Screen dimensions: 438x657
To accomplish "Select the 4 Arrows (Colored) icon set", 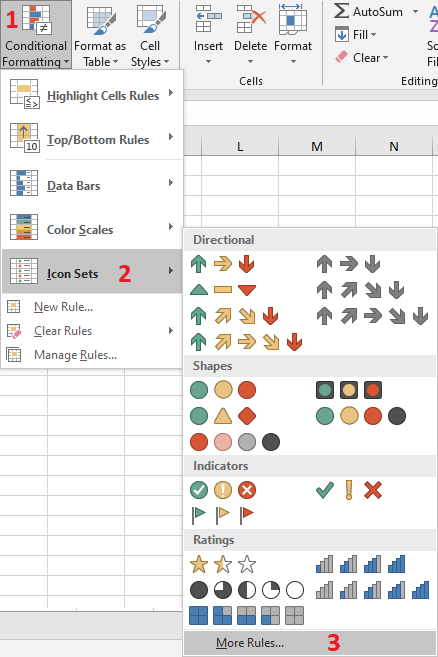I will pyautogui.click(x=234, y=316).
